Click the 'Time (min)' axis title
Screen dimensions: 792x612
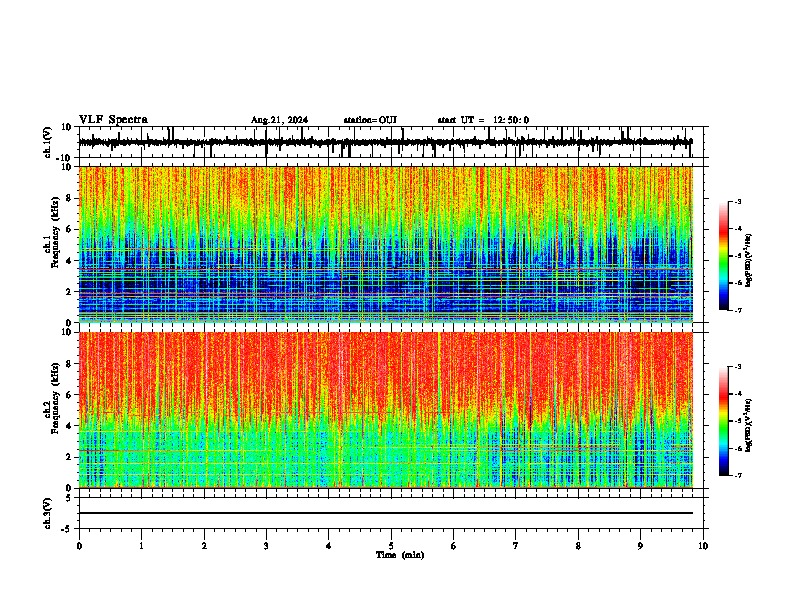pos(400,555)
